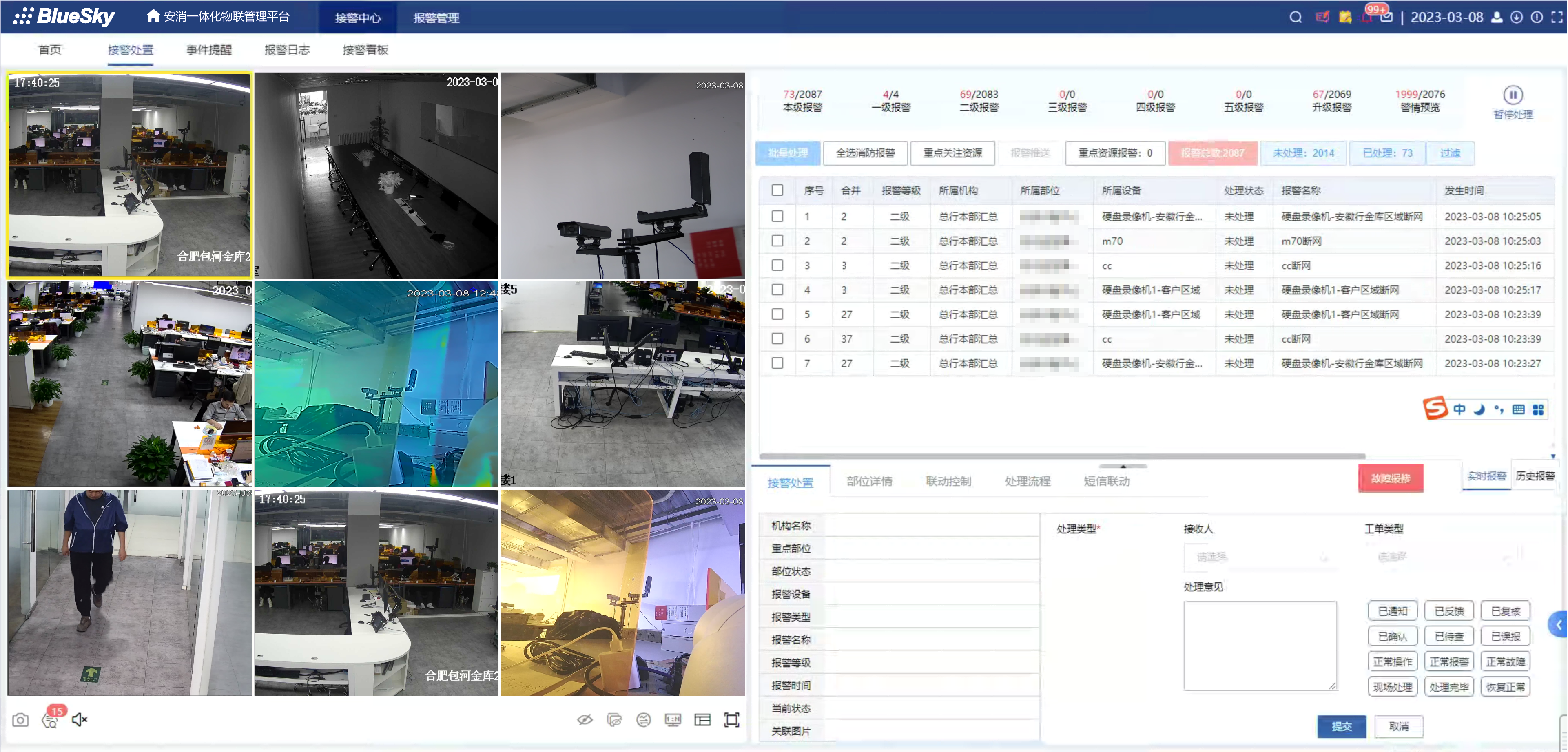Select the thermal cyan camera feed
Image resolution: width=1568 pixels, height=752 pixels.
[376, 384]
